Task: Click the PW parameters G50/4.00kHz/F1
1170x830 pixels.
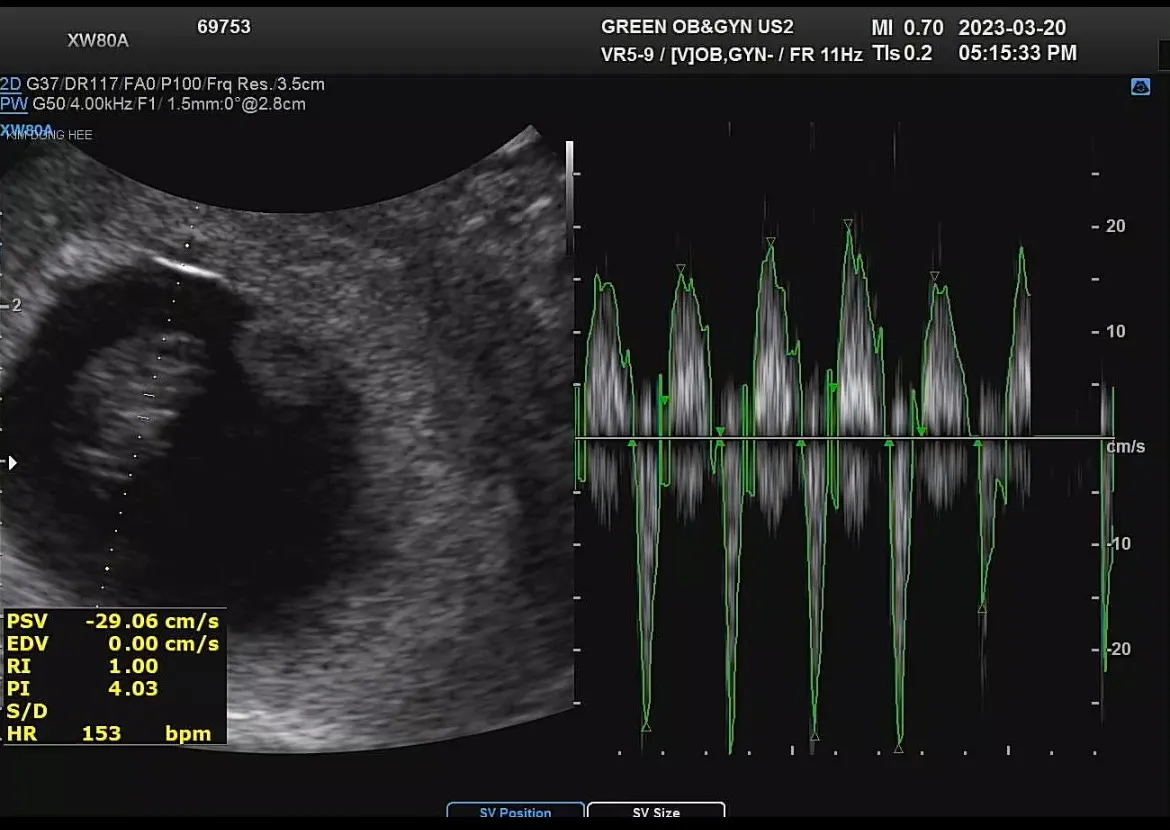Action: coord(94,104)
